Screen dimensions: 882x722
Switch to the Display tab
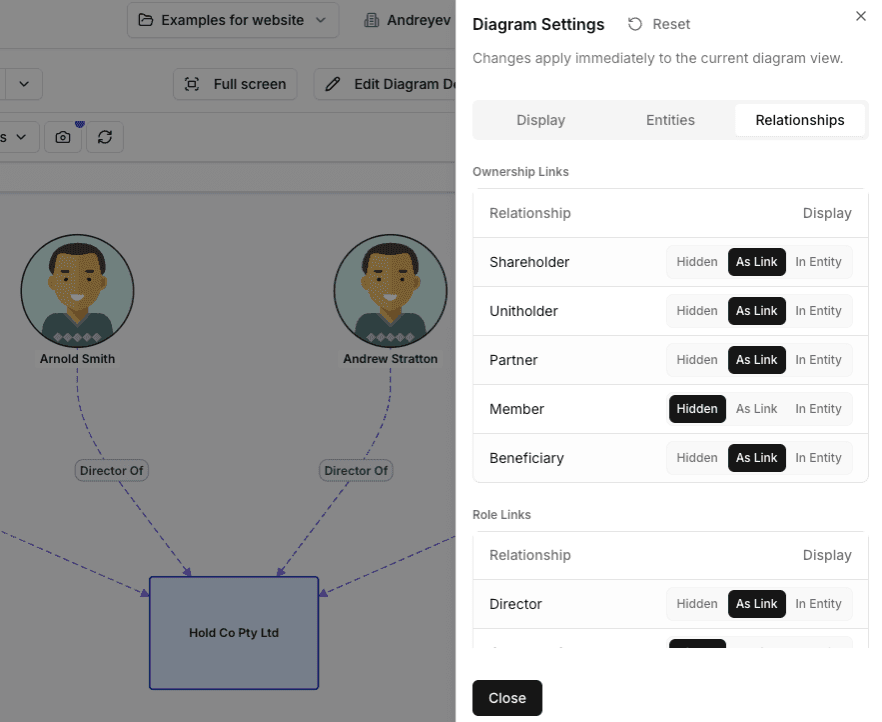(541, 119)
